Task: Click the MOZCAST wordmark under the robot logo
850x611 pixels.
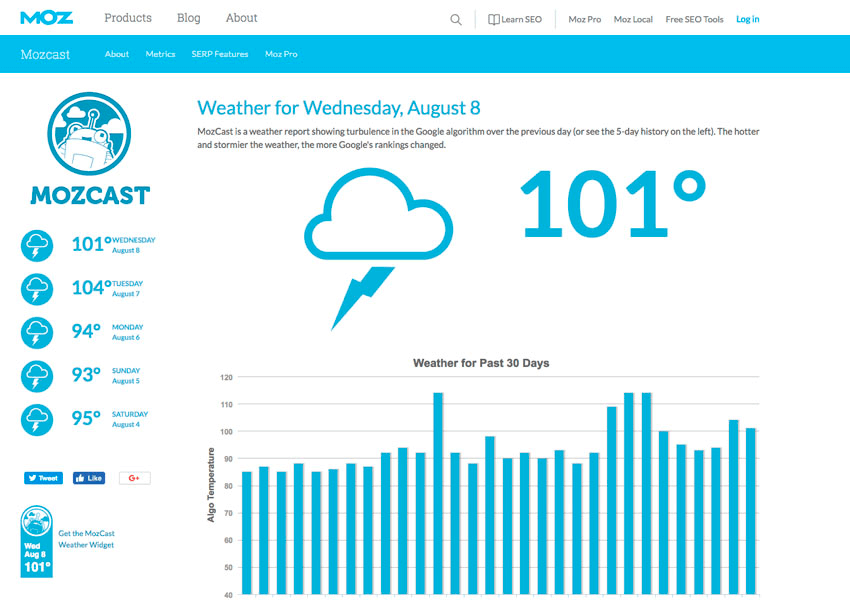Action: [90, 195]
